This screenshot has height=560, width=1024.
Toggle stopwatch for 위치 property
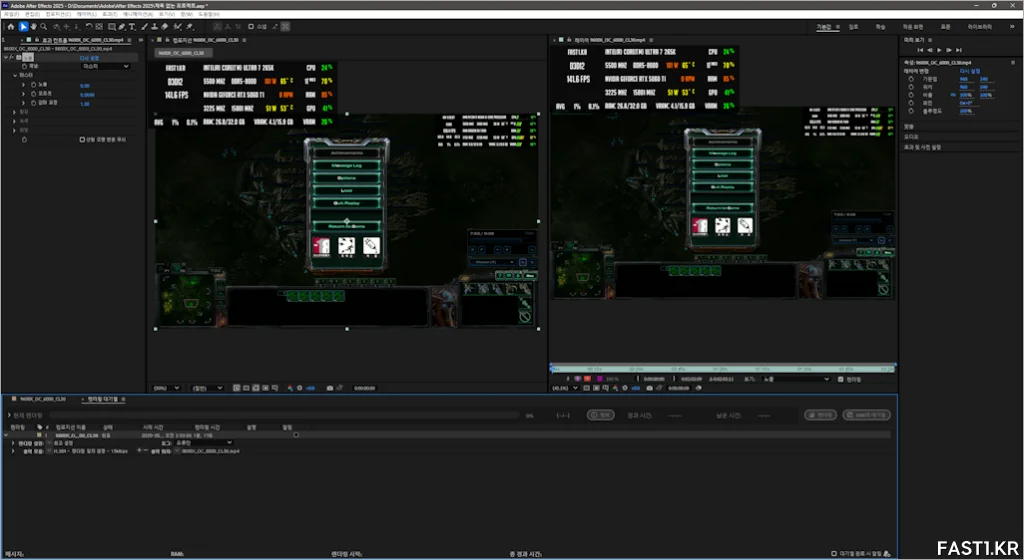coord(911,87)
